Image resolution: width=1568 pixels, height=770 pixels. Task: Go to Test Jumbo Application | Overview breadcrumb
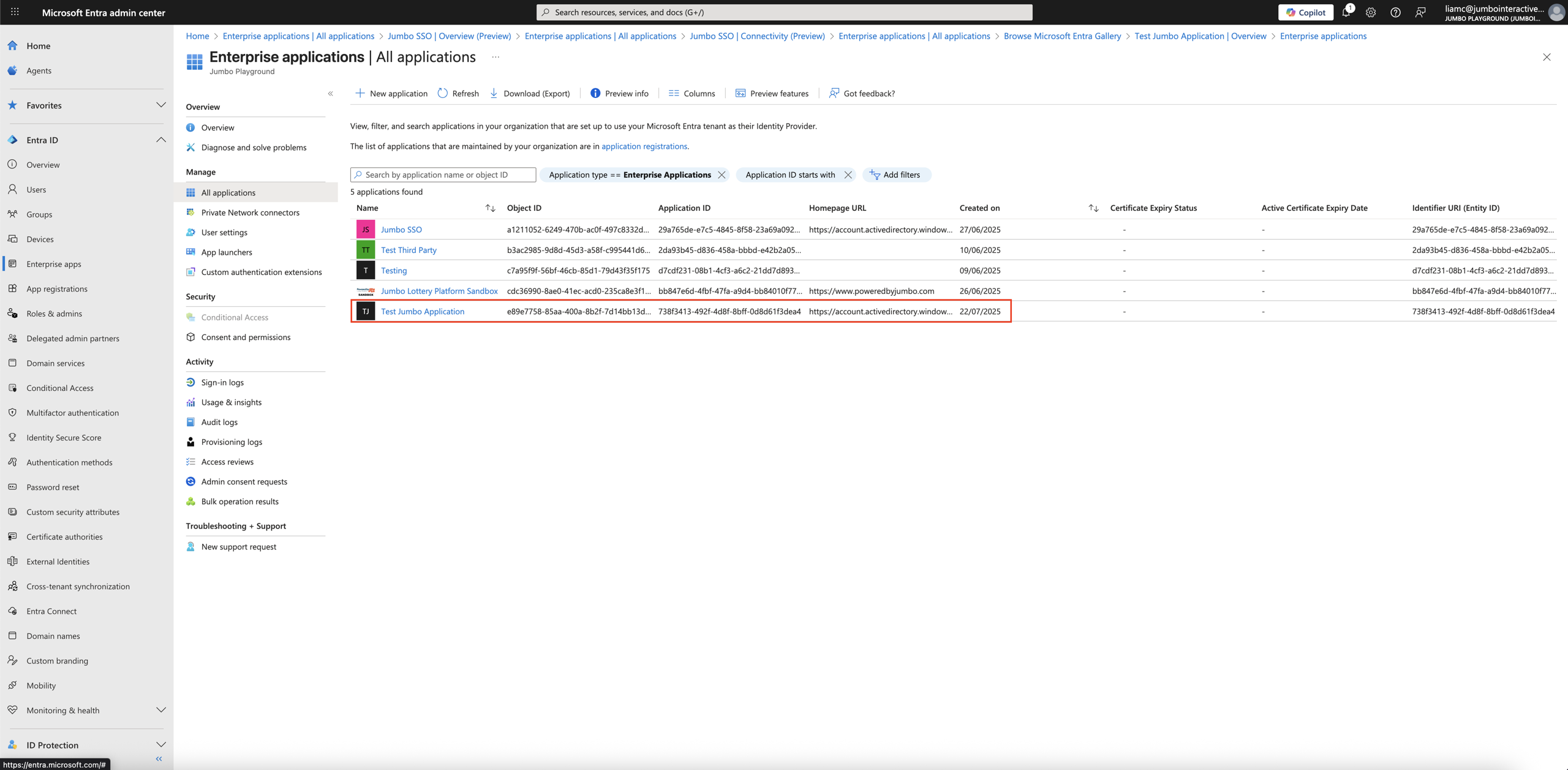[x=1200, y=36]
